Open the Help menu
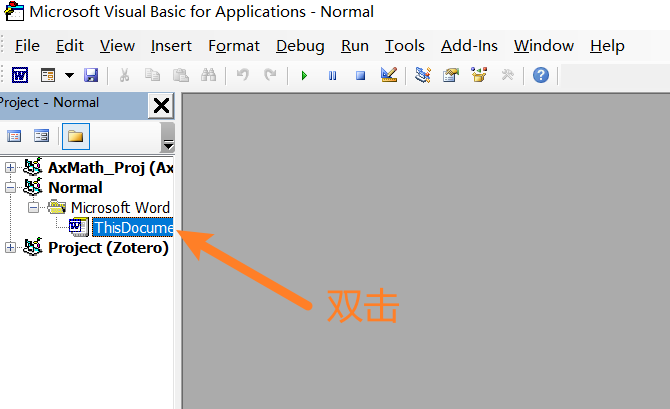670x409 pixels. coord(607,46)
